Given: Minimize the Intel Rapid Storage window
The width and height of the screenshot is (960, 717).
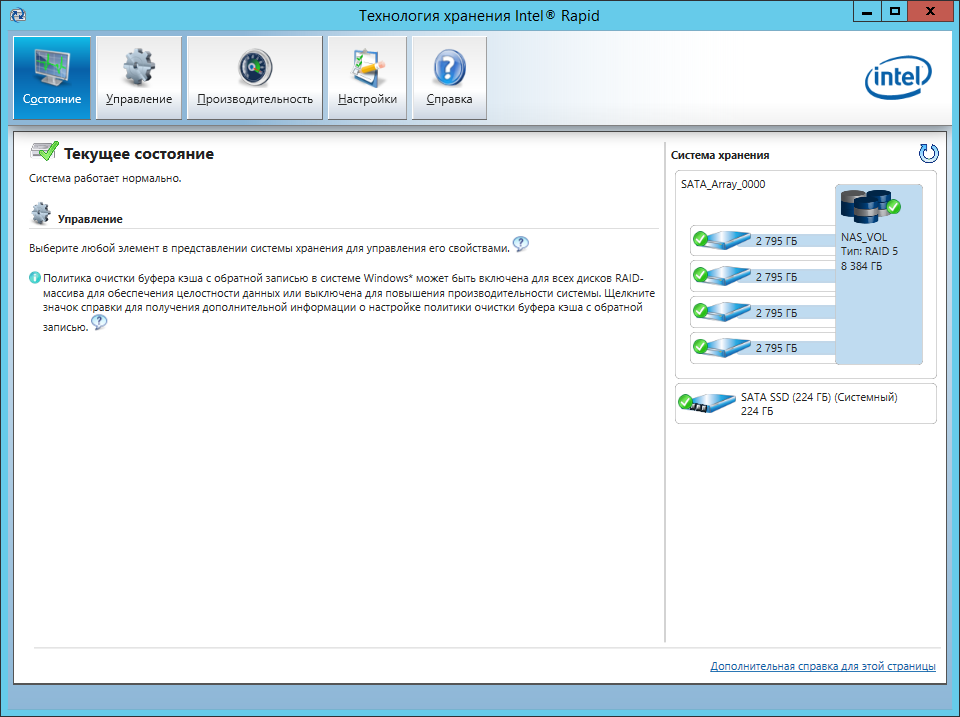Looking at the screenshot, I should 867,11.
